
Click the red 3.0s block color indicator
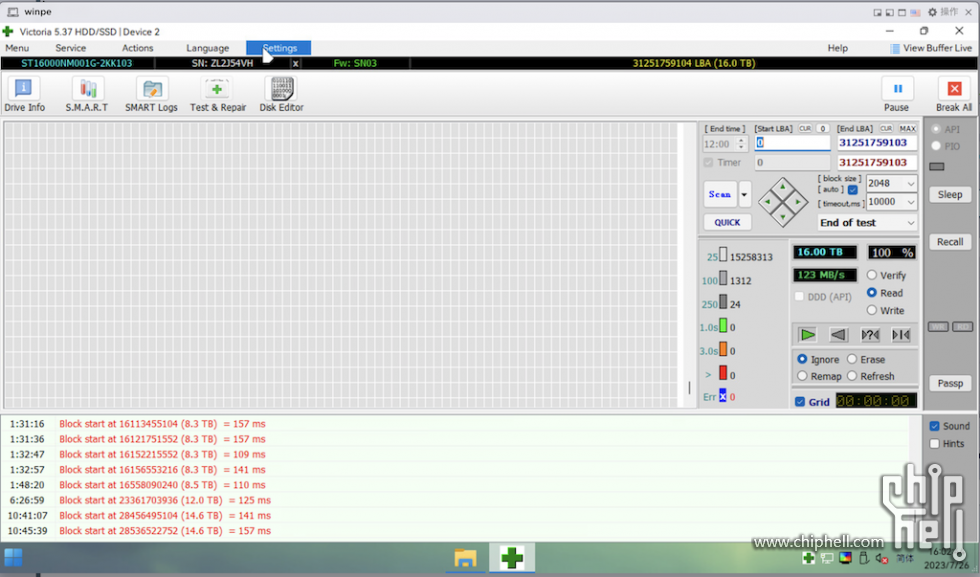tap(723, 349)
